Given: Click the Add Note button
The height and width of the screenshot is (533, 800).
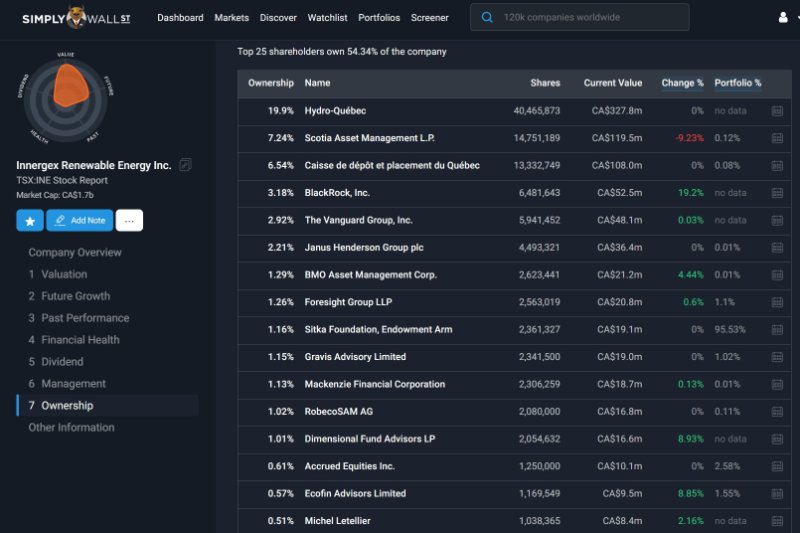Looking at the screenshot, I should tap(80, 220).
